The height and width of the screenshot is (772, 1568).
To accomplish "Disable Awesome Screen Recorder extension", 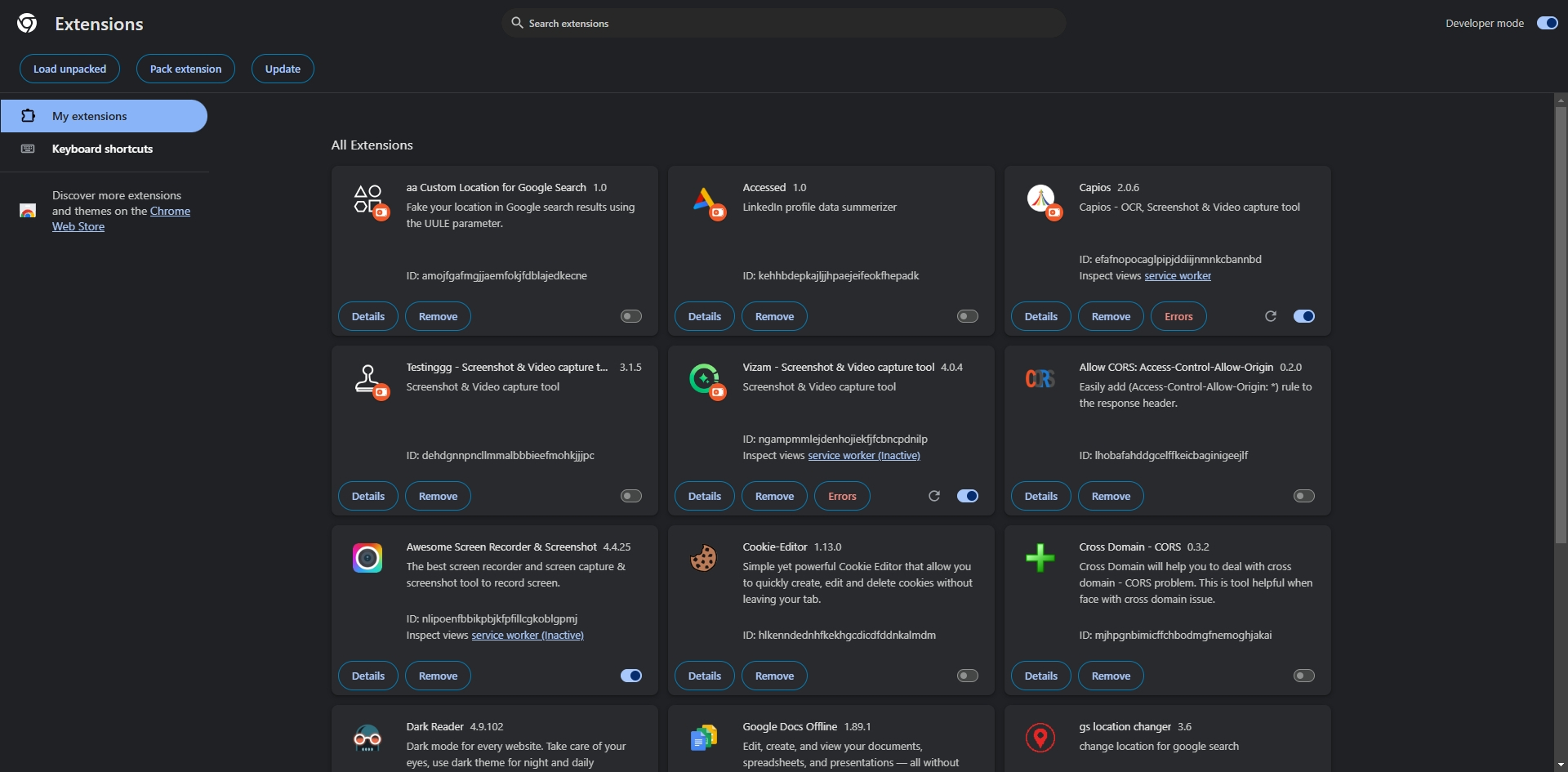I will point(631,676).
